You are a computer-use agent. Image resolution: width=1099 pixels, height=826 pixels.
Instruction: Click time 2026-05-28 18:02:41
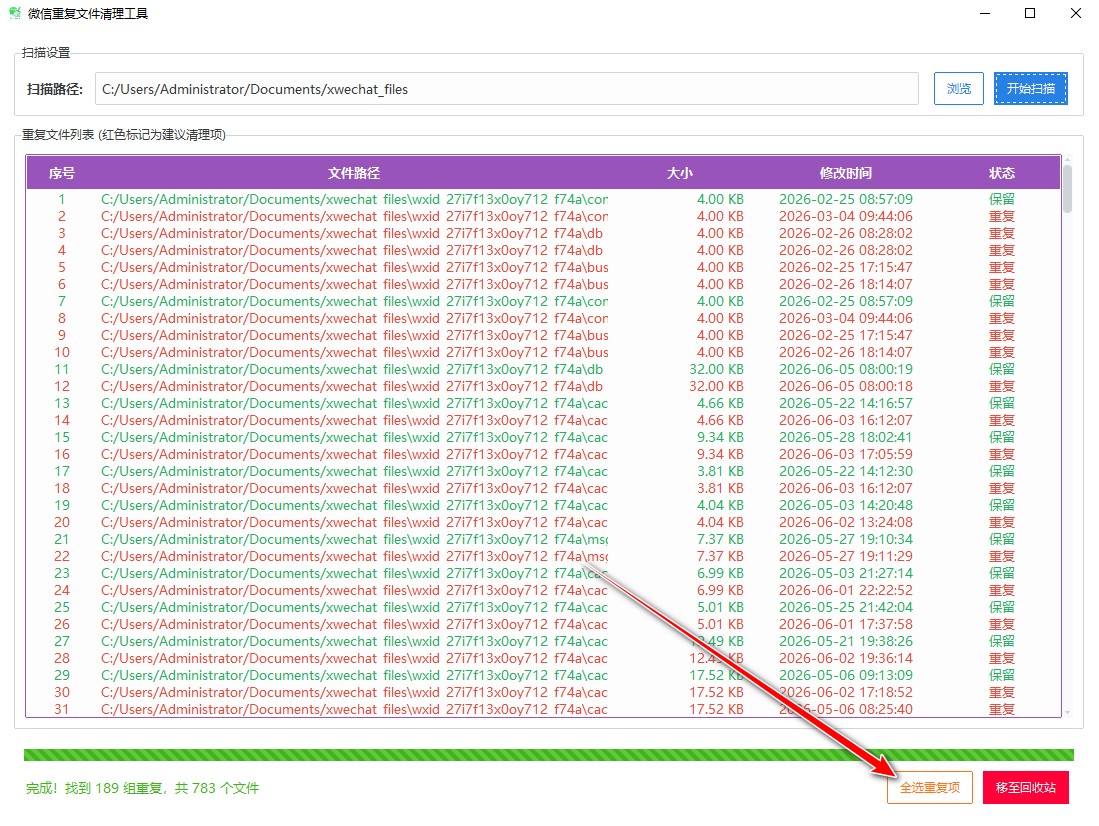pos(845,437)
